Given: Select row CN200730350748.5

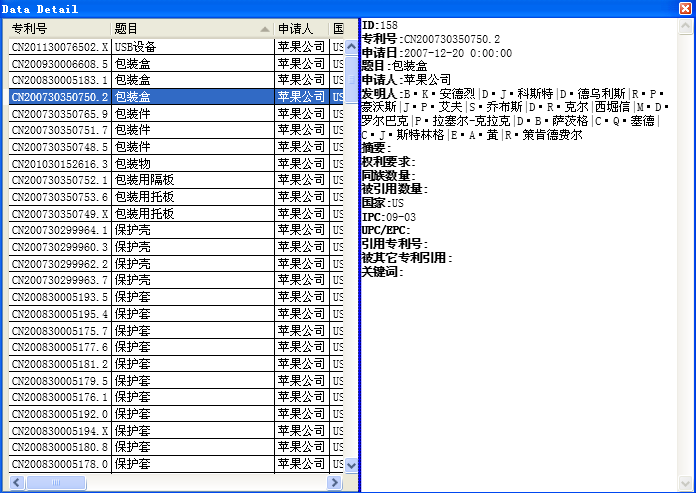Looking at the screenshot, I should coord(177,147).
